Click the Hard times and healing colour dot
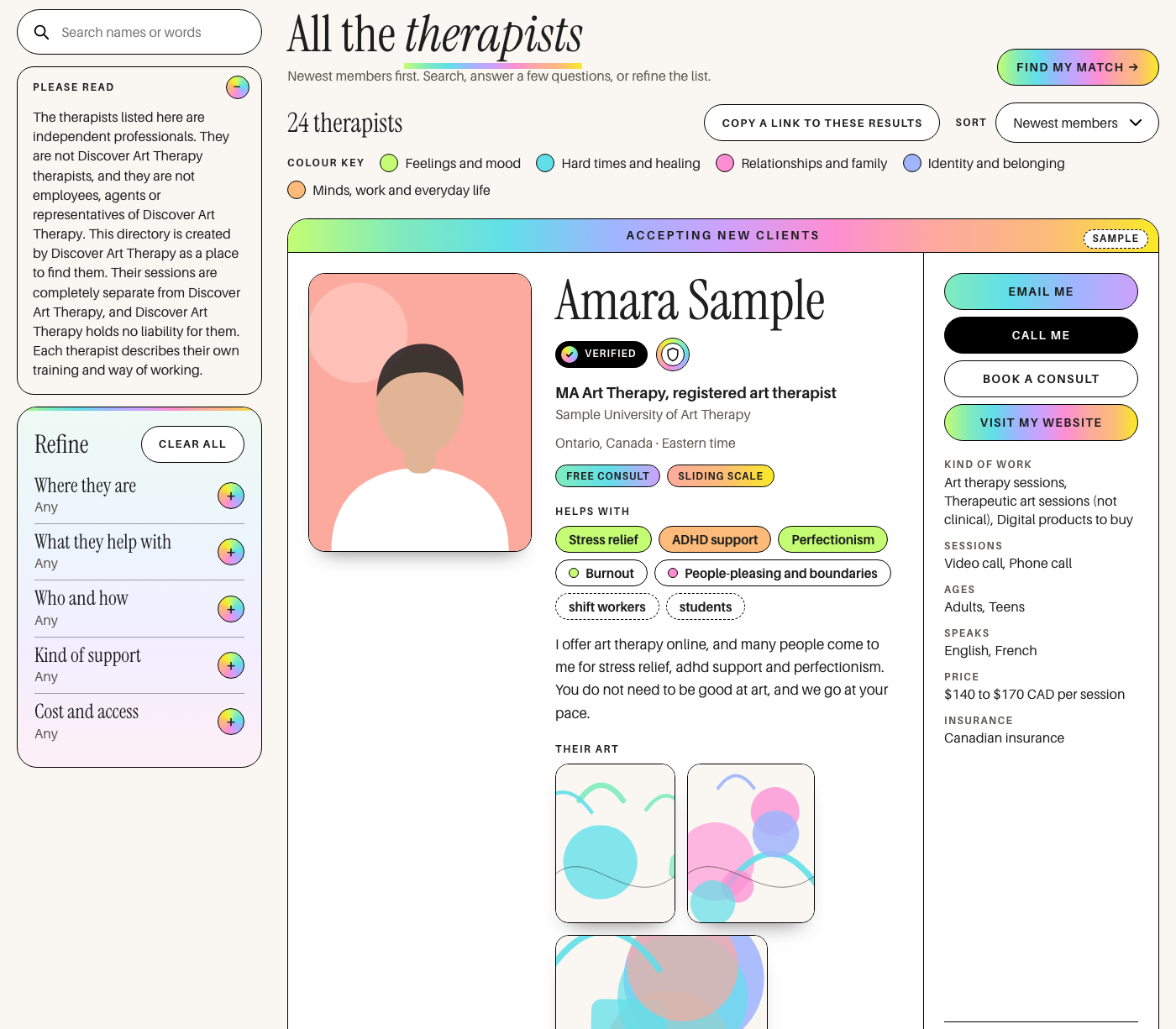 pyautogui.click(x=545, y=163)
